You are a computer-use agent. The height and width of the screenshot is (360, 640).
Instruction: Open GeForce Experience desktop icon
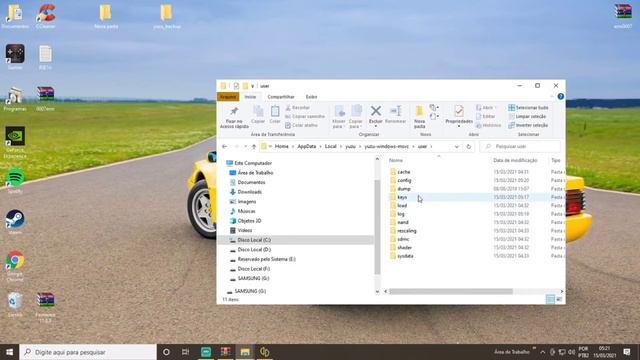pyautogui.click(x=15, y=142)
